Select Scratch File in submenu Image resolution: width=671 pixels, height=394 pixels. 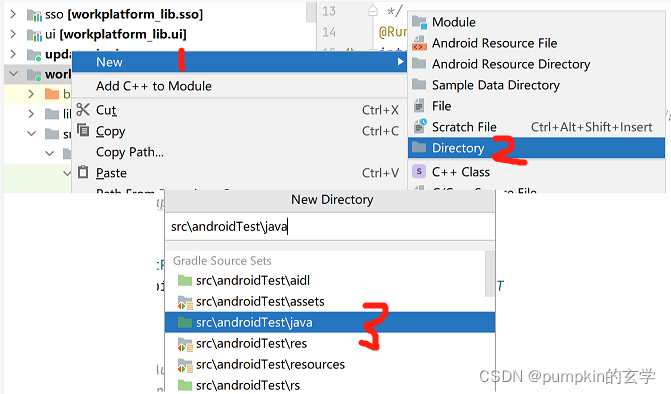(537, 127)
